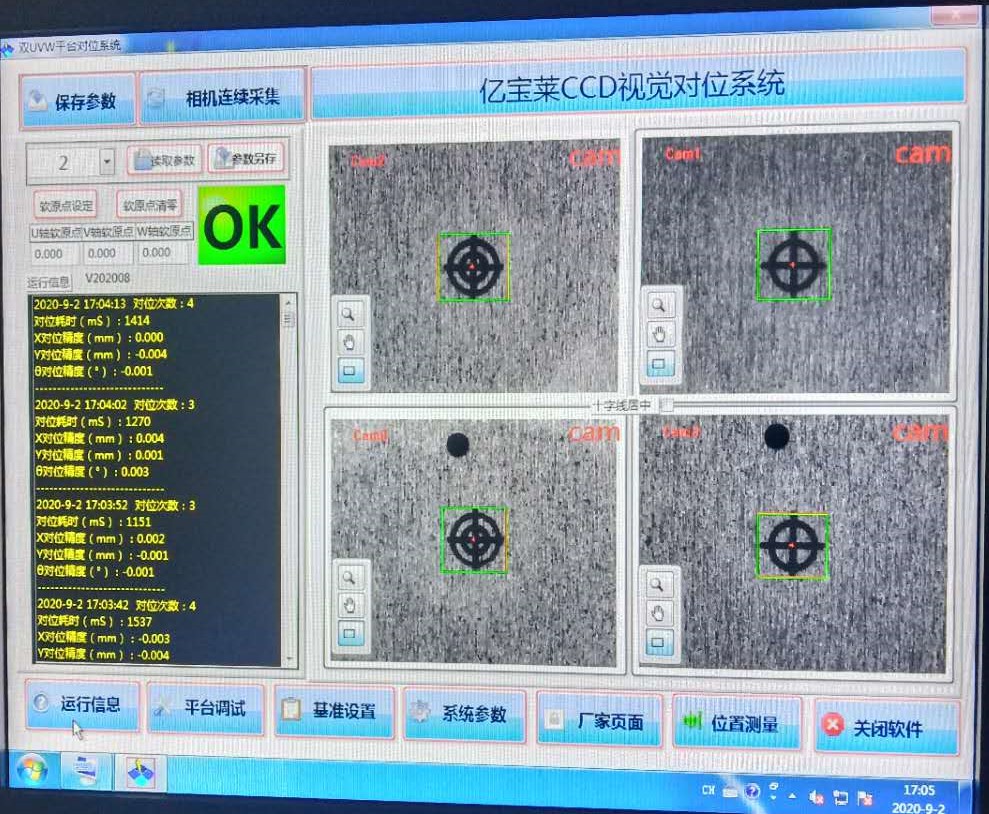Click the zoom tool in top-left camera view
Viewport: 989px width, 814px height.
[350, 313]
